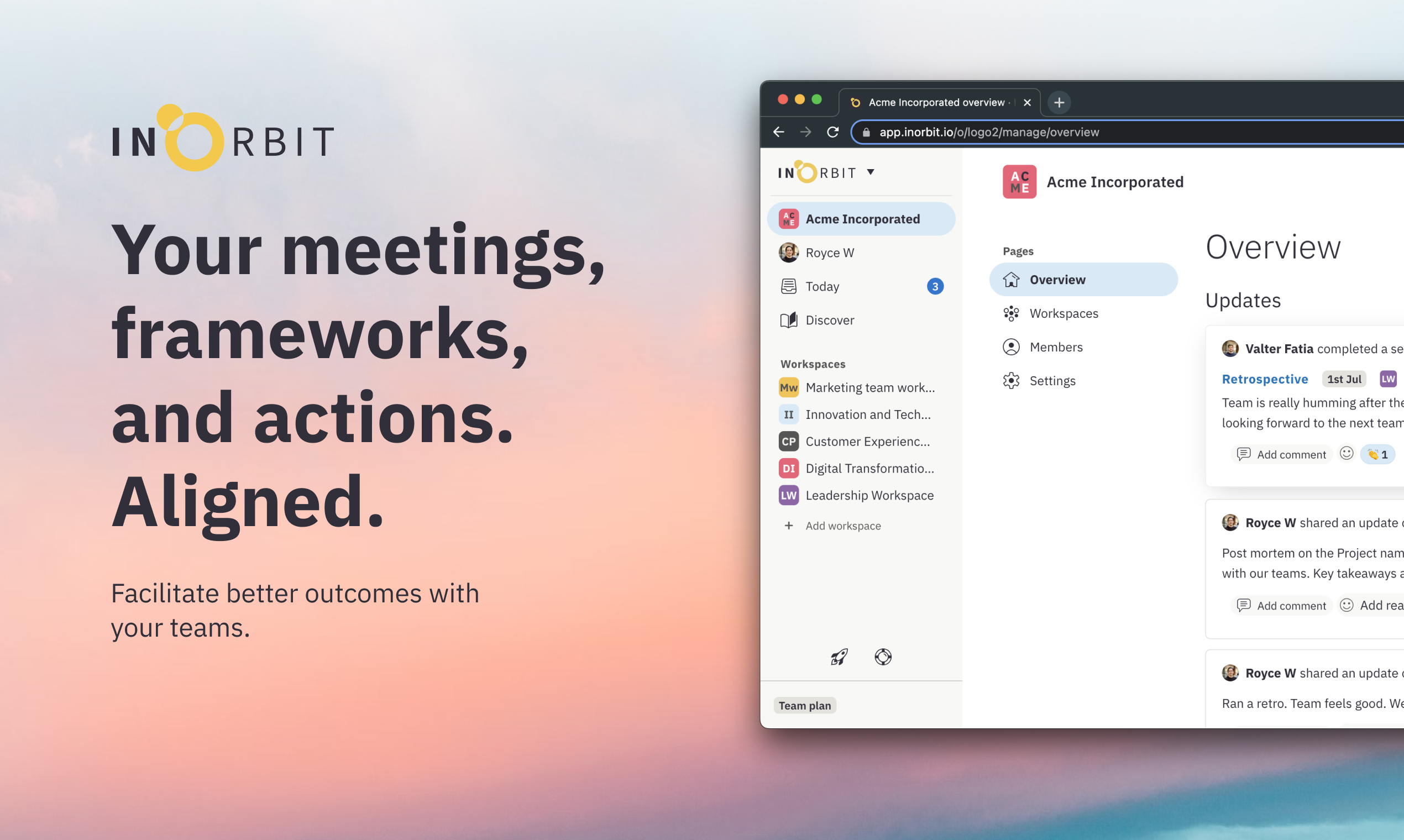This screenshot has height=840, width=1404.
Task: Click the lock icon in address bar
Action: 866,132
